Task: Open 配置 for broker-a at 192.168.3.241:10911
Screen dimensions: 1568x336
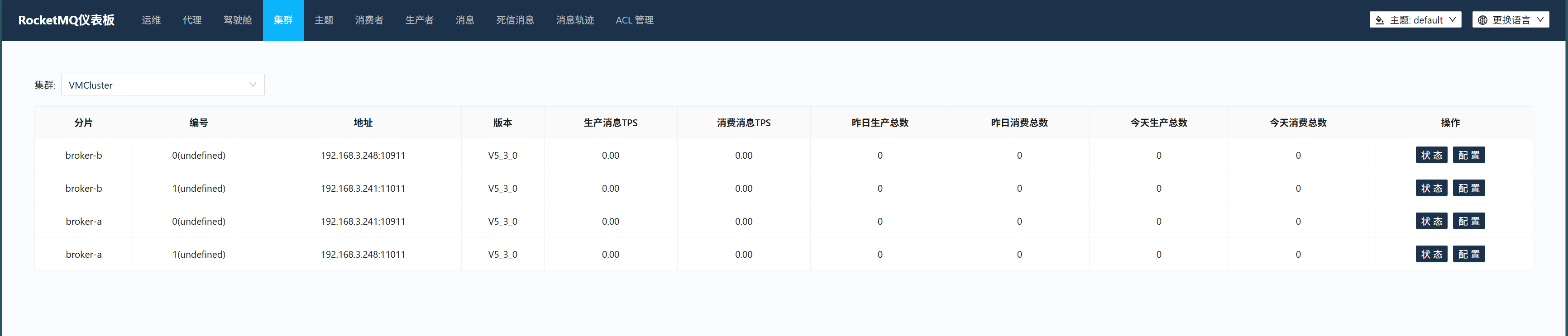Action: click(1469, 221)
